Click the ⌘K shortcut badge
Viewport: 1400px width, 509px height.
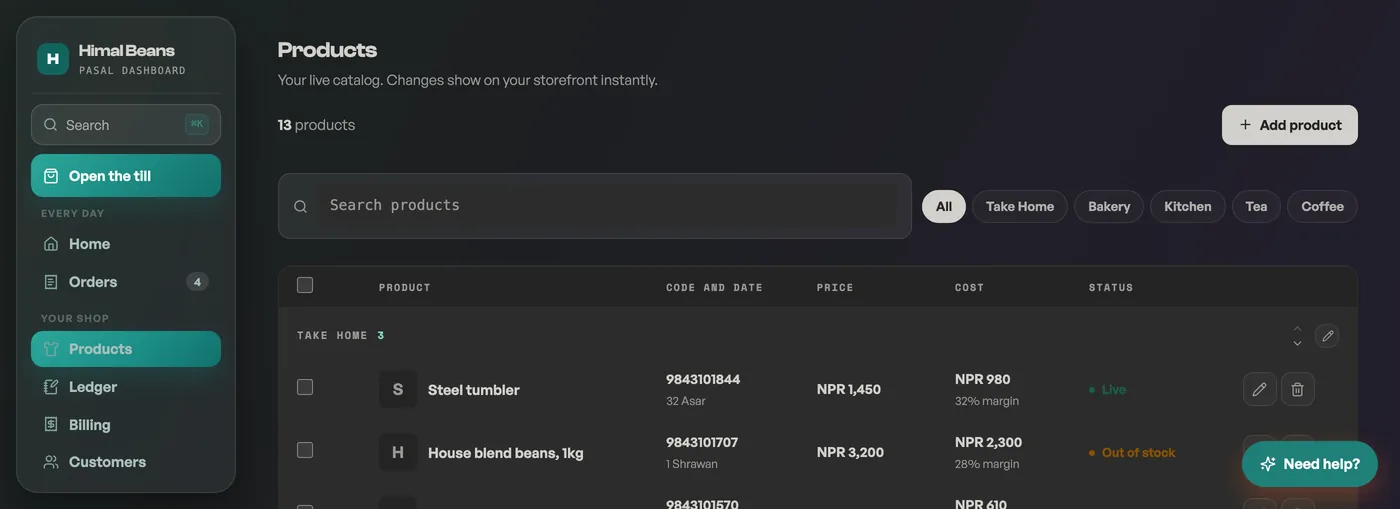point(197,124)
